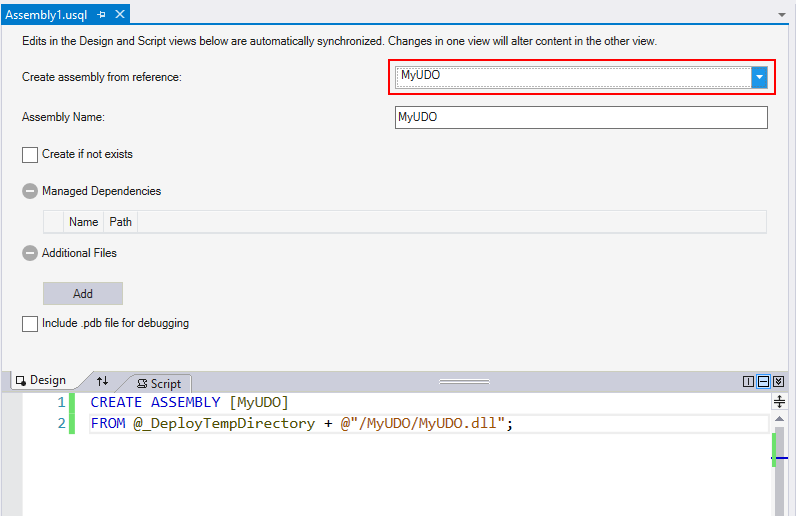Image resolution: width=796 pixels, height=516 pixels.
Task: Collapse pane with the chevron icon
Action: pos(779,381)
